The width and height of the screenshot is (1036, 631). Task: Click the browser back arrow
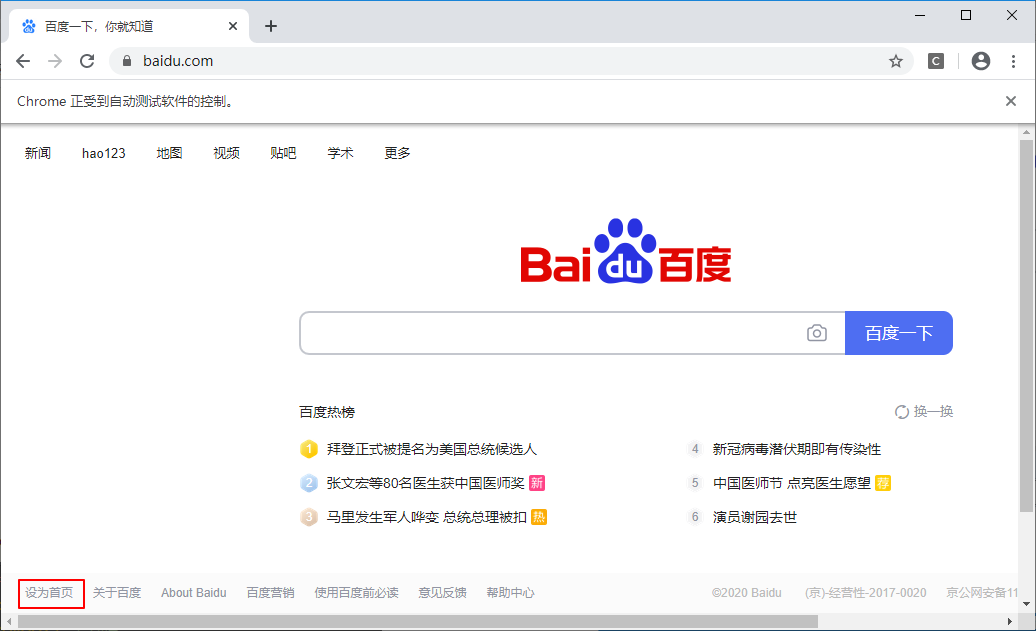[23, 61]
